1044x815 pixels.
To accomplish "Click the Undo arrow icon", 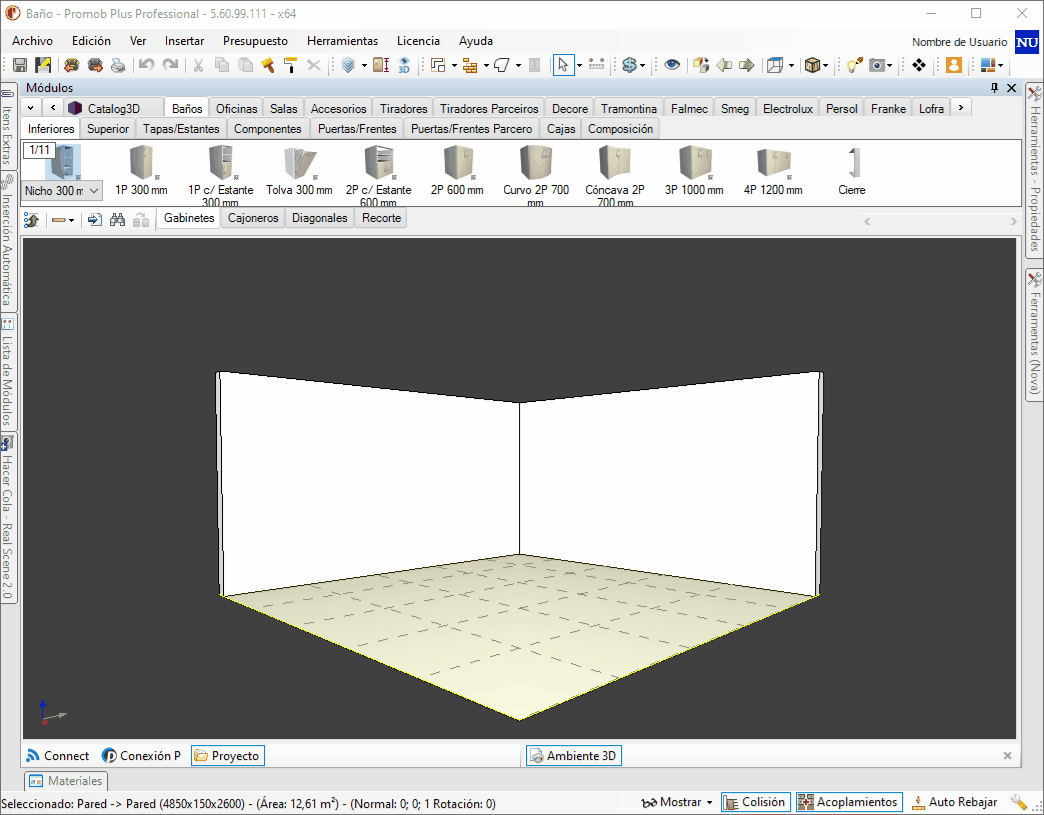I will pyautogui.click(x=146, y=65).
